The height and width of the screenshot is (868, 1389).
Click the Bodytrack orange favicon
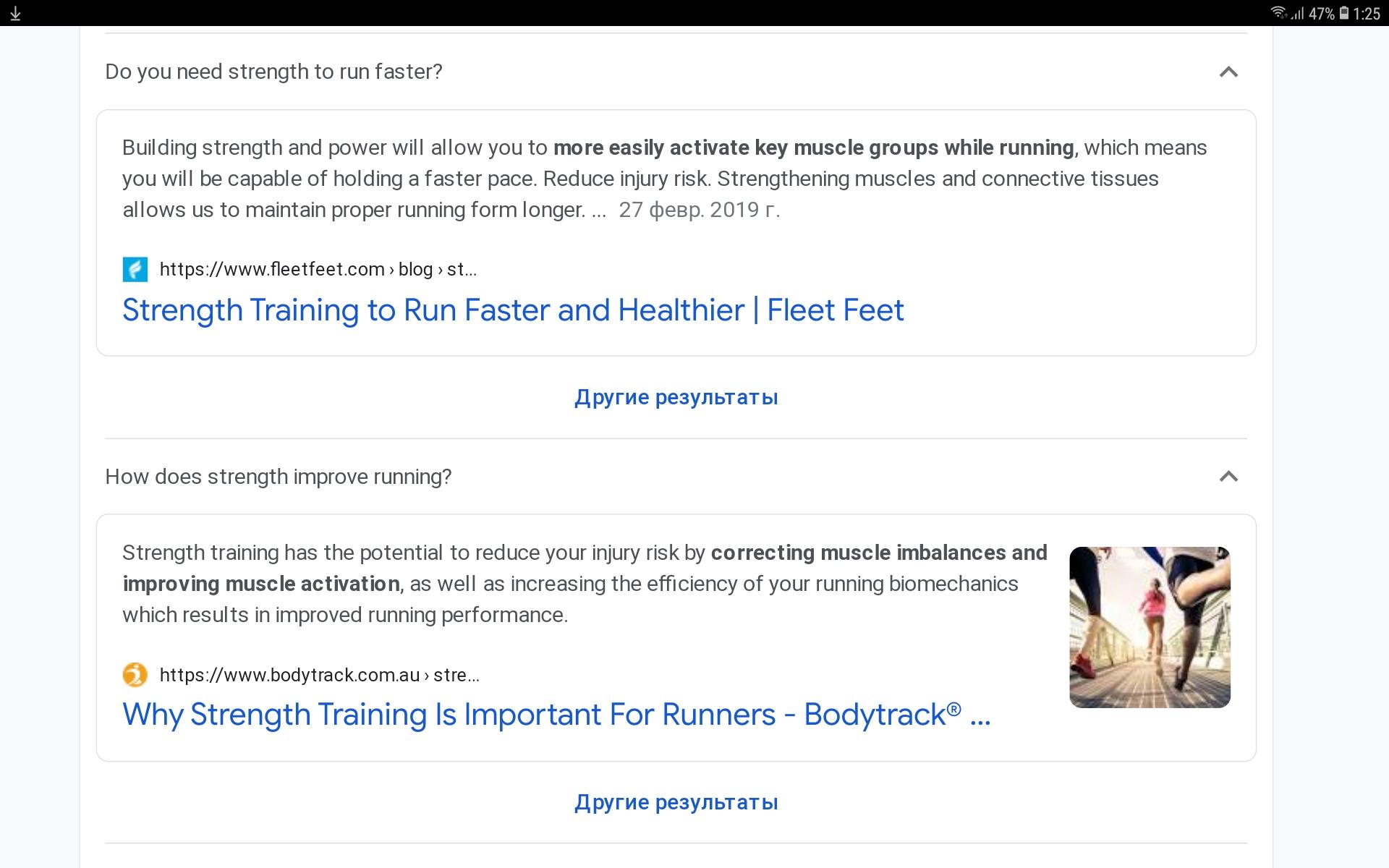click(135, 675)
